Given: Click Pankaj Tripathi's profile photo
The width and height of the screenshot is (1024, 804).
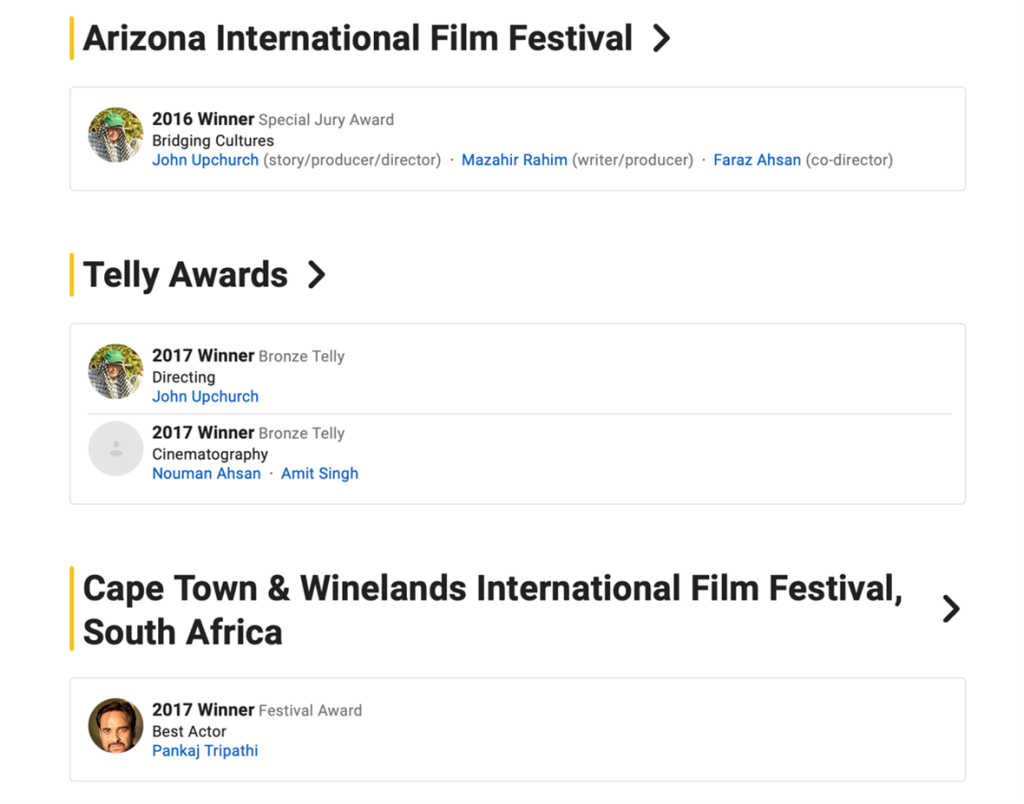Looking at the screenshot, I should click(116, 726).
